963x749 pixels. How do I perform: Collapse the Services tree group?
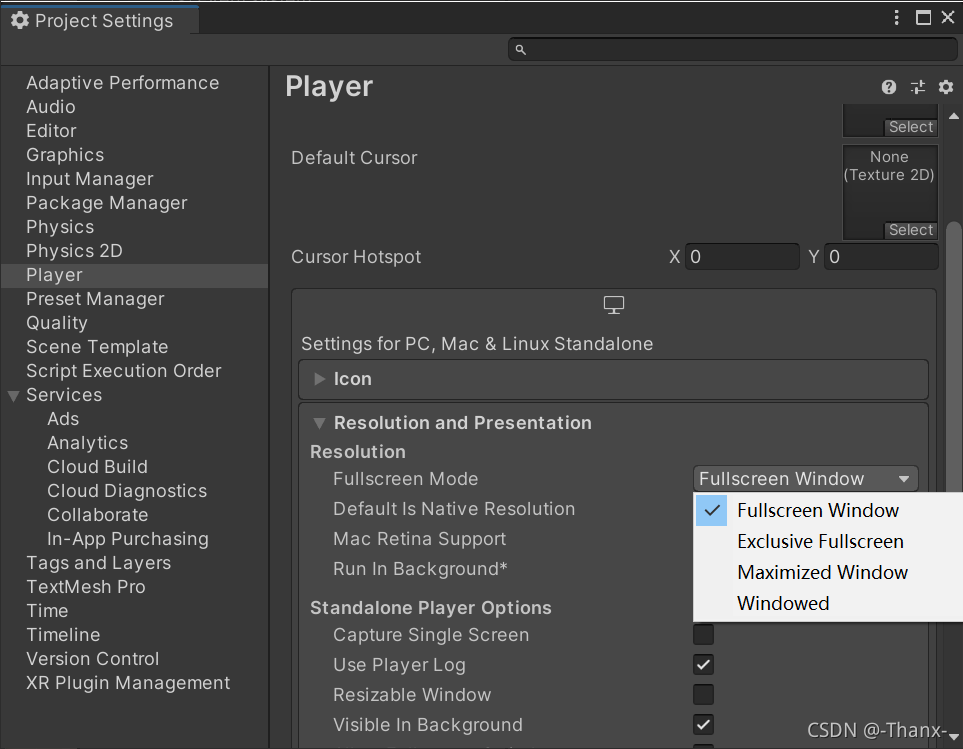[x=14, y=395]
